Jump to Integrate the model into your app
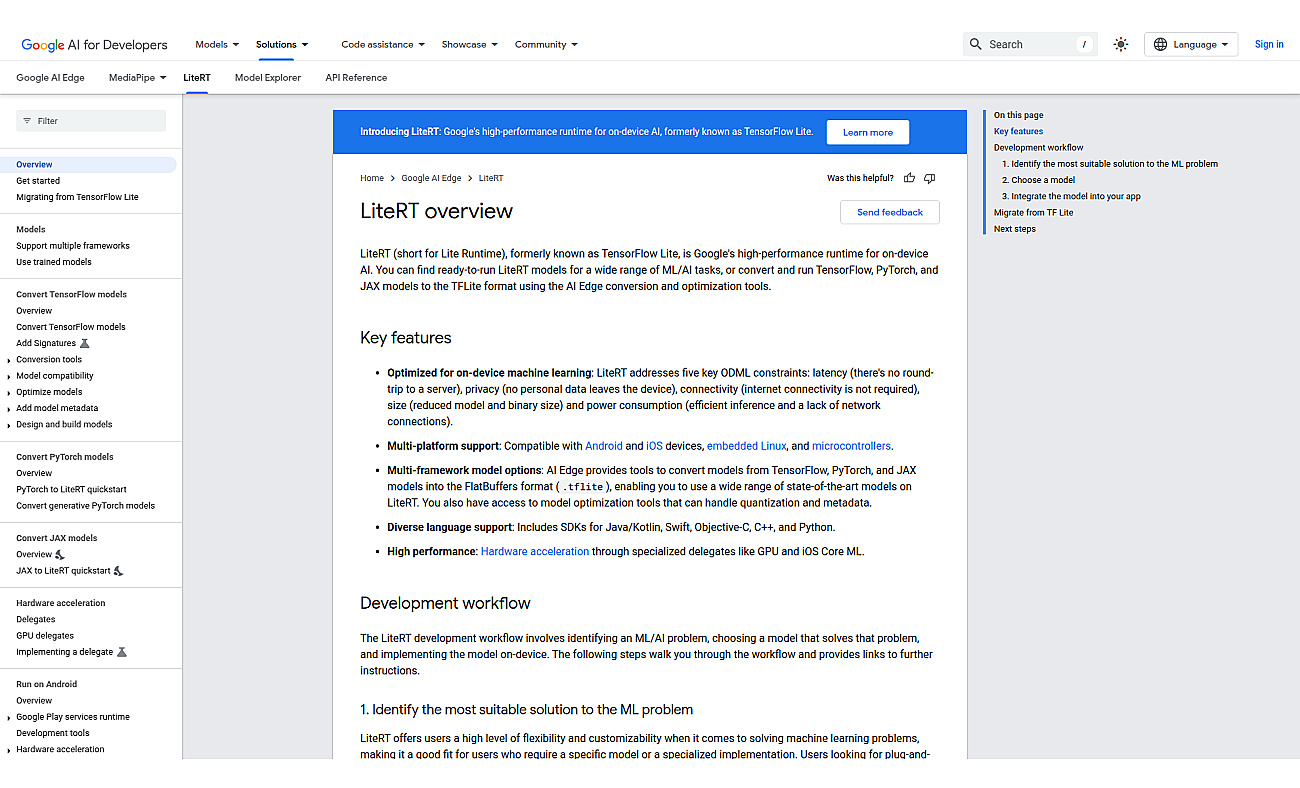This screenshot has height=788, width=1300. click(x=1071, y=197)
